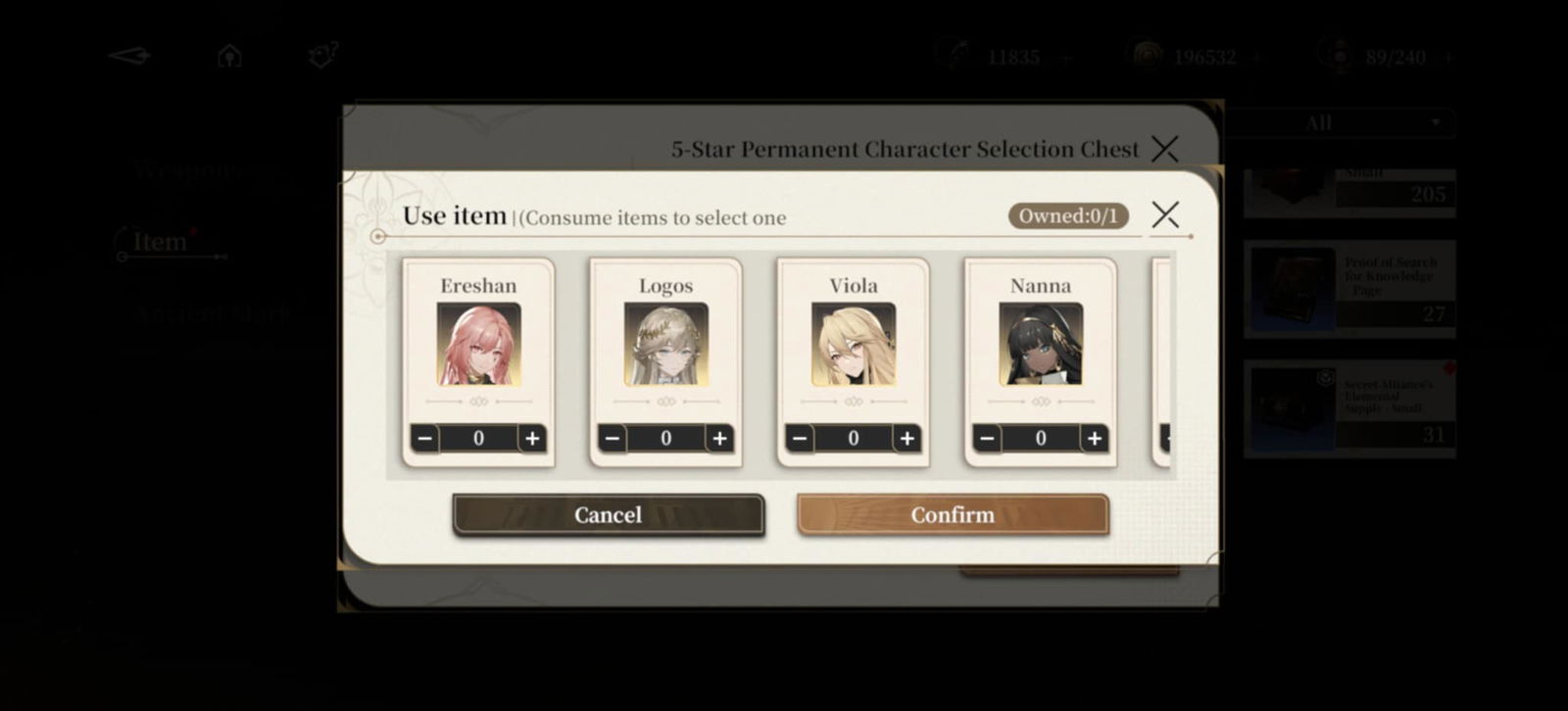Image resolution: width=1568 pixels, height=711 pixels.
Task: Confirm the character selection
Action: 953,514
